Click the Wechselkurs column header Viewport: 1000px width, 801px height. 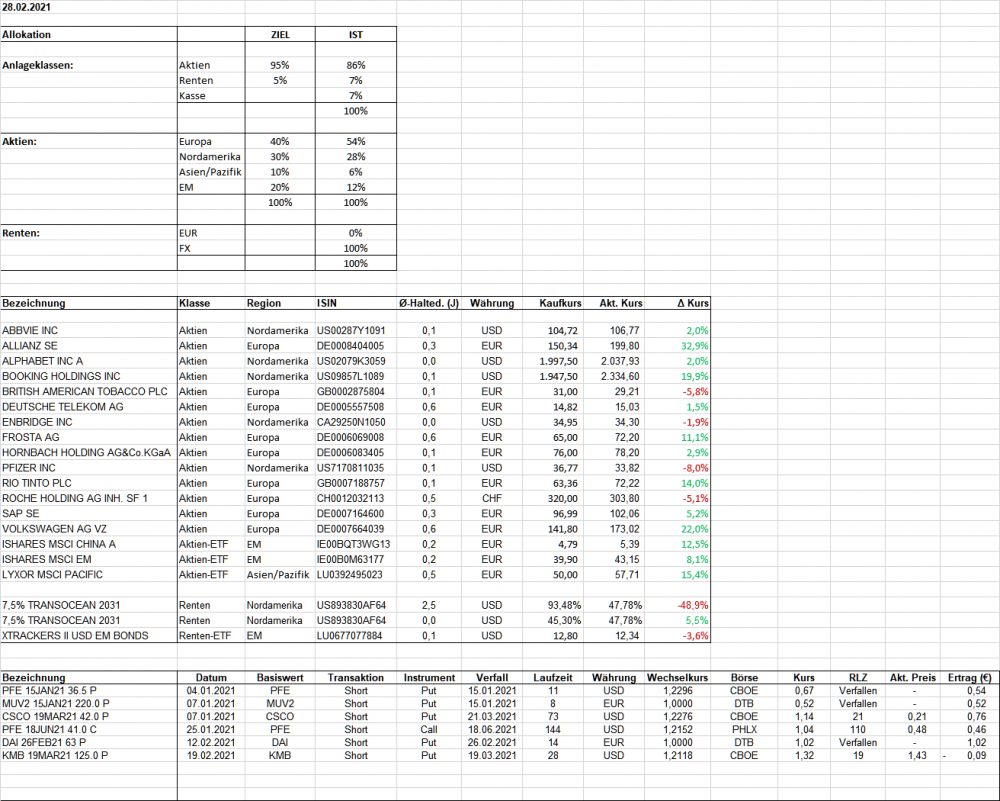click(x=677, y=677)
